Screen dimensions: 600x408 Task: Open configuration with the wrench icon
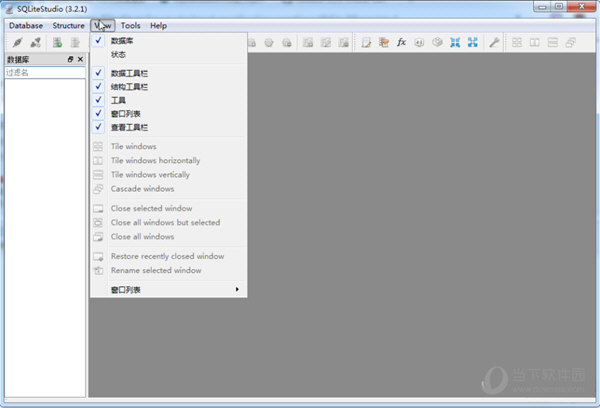click(x=494, y=42)
